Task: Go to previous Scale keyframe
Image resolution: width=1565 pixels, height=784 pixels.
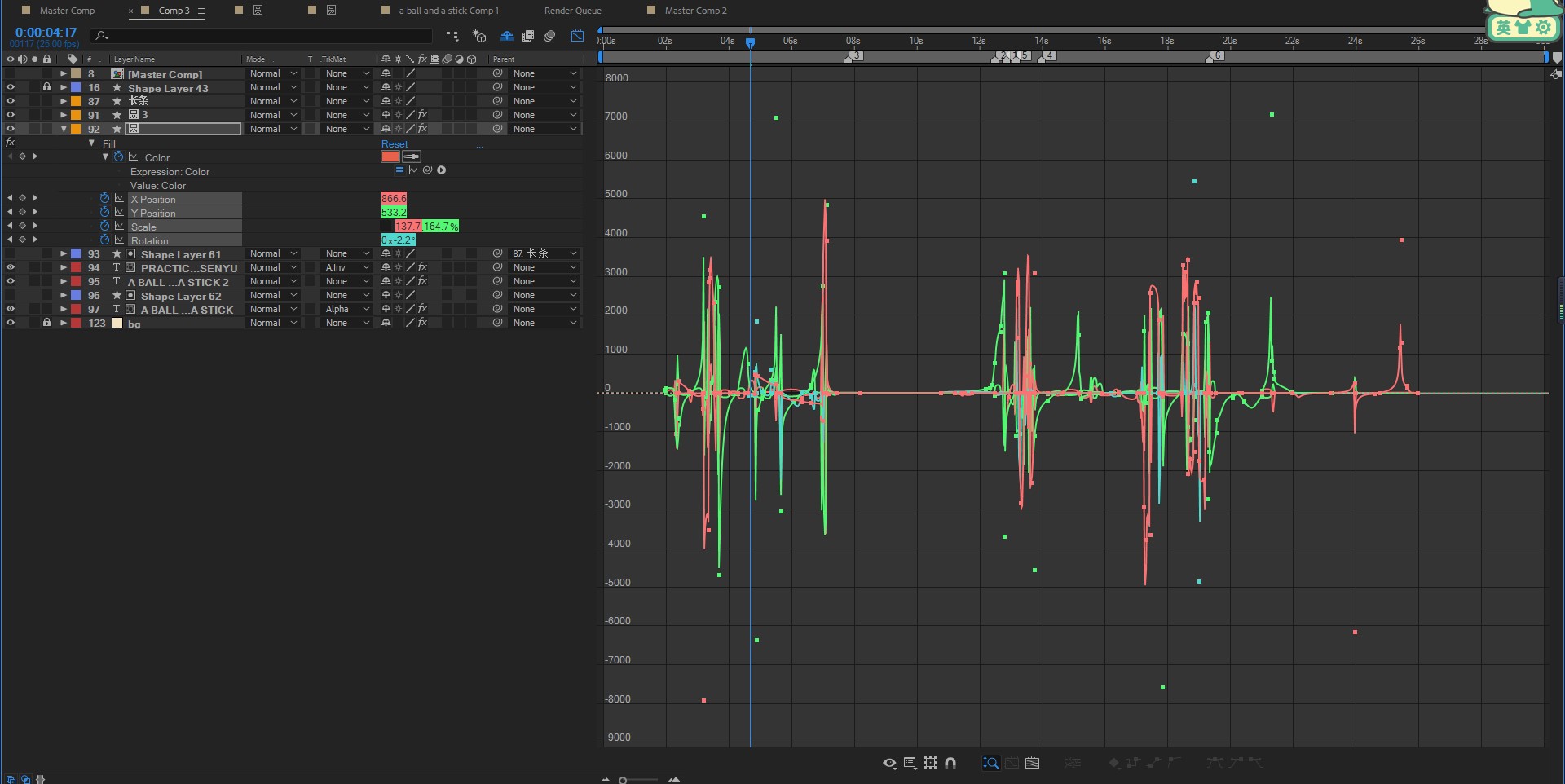Action: 10,226
